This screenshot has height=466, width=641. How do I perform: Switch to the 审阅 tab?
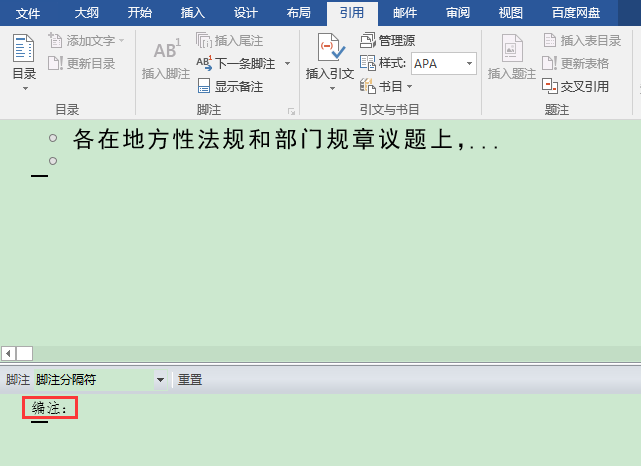pos(458,13)
